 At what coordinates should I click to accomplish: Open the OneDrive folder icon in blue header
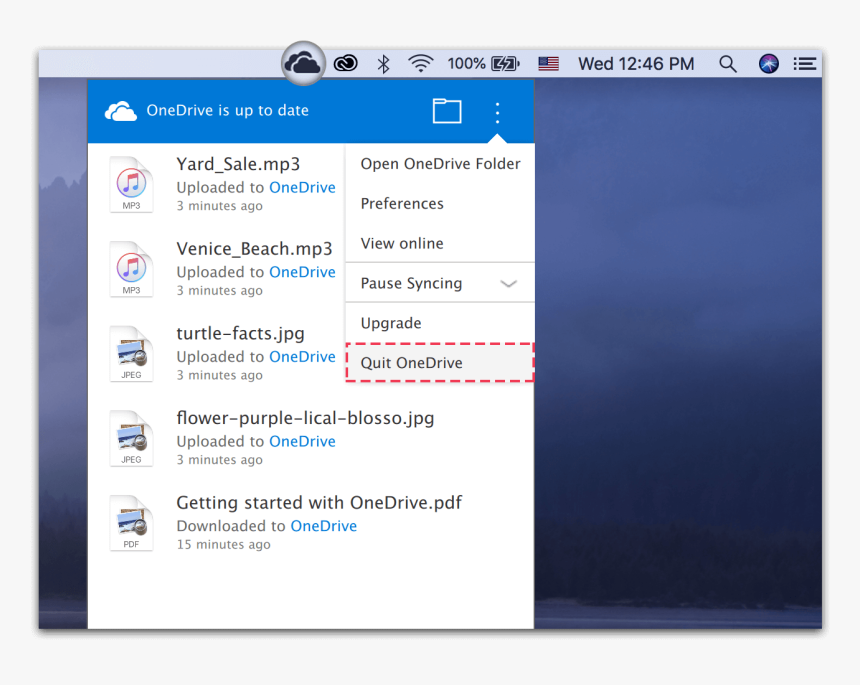[447, 111]
